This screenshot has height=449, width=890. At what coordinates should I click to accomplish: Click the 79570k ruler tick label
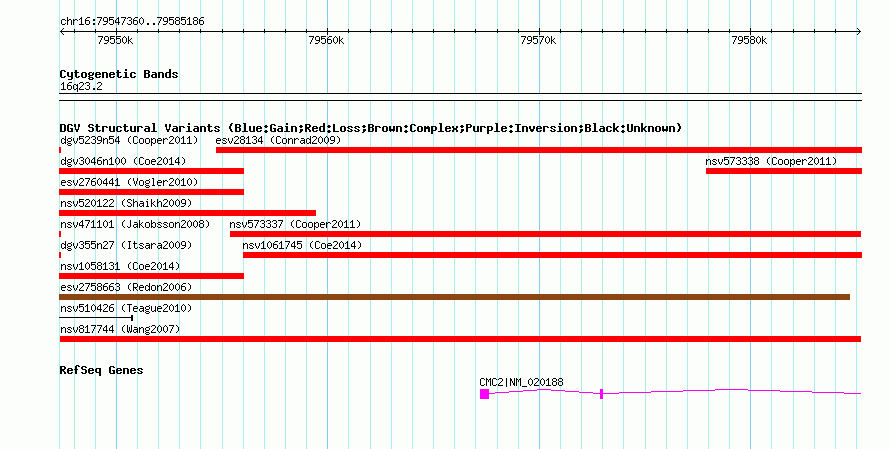click(538, 40)
